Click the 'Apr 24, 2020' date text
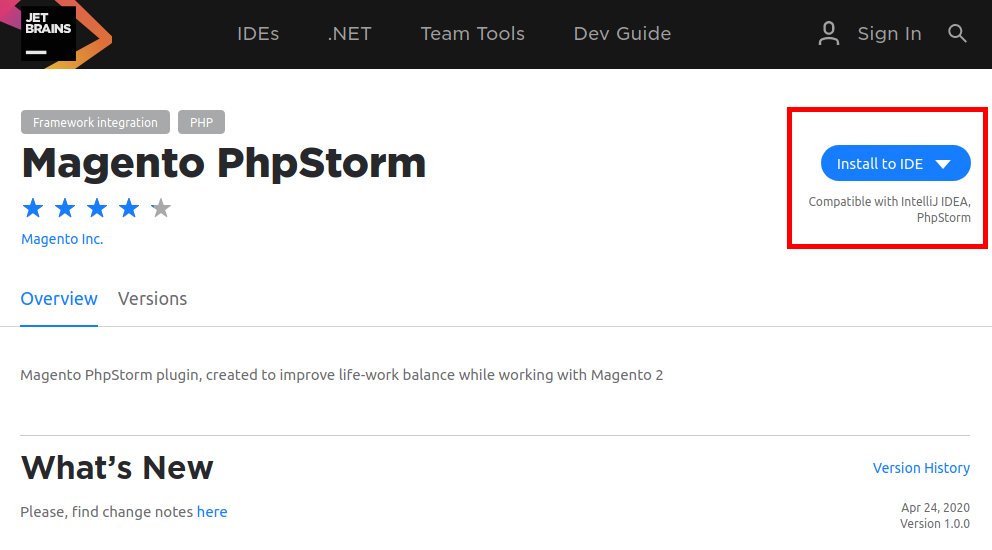Image resolution: width=992 pixels, height=550 pixels. pos(935,508)
